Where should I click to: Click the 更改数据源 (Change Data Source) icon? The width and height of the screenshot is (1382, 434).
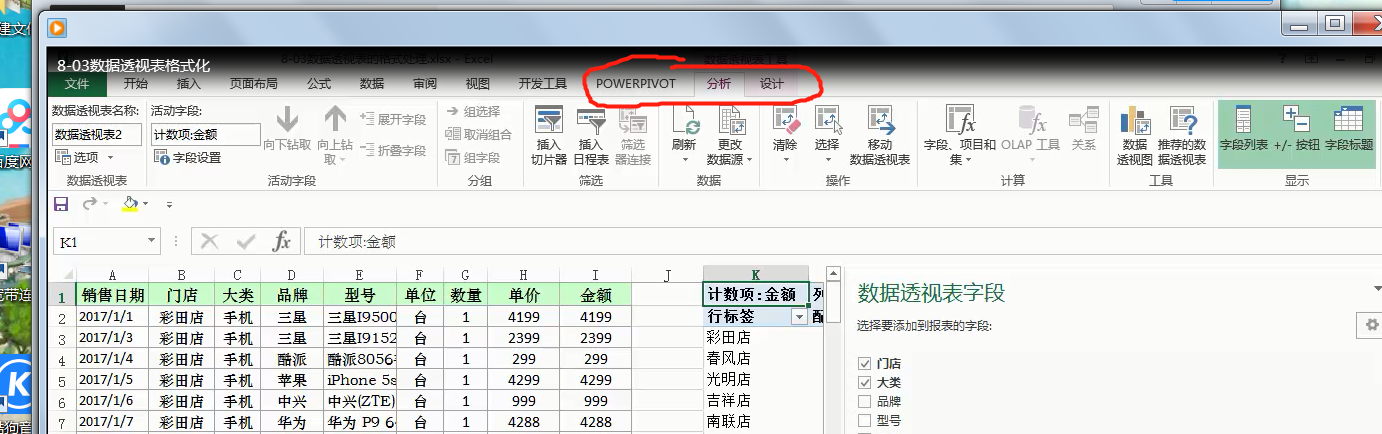coord(731,122)
